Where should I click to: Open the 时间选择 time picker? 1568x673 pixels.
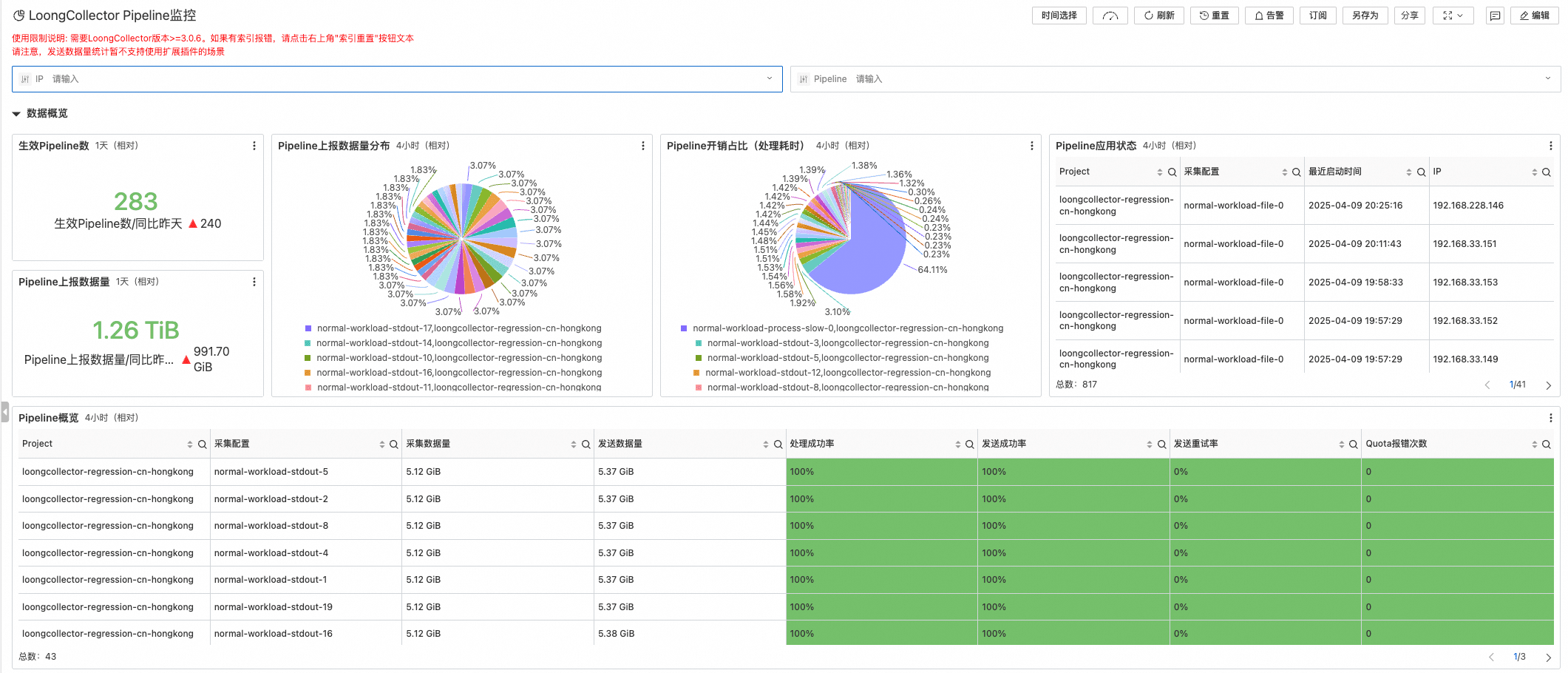click(x=1059, y=16)
